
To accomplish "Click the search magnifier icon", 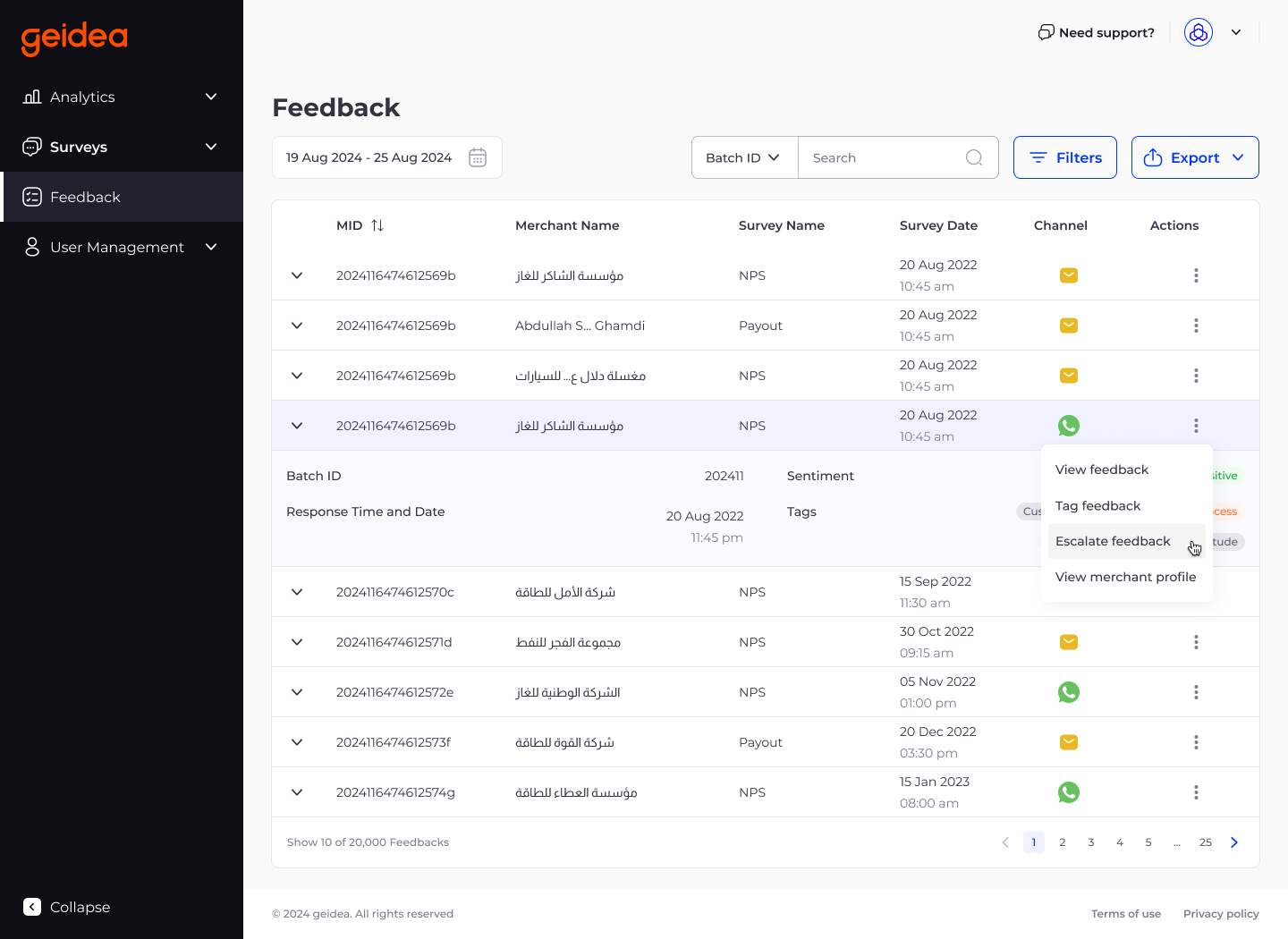I will click(x=974, y=156).
